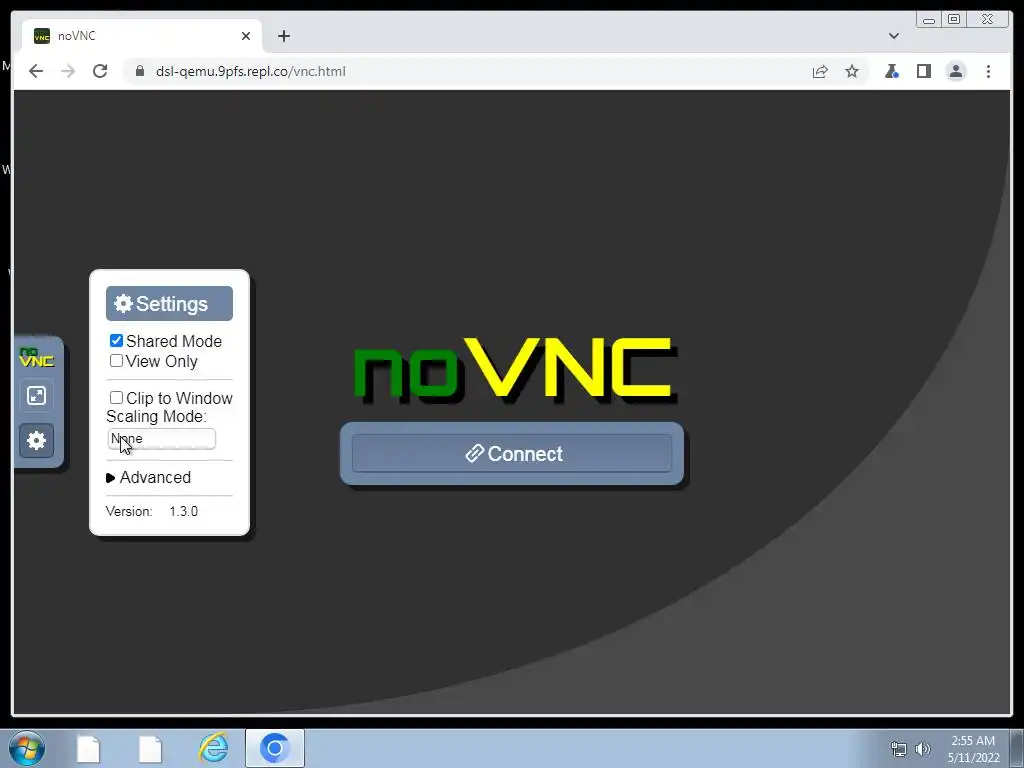Close settings via gear icon in control bar
Screen dimensions: 1024x768
coord(37,440)
